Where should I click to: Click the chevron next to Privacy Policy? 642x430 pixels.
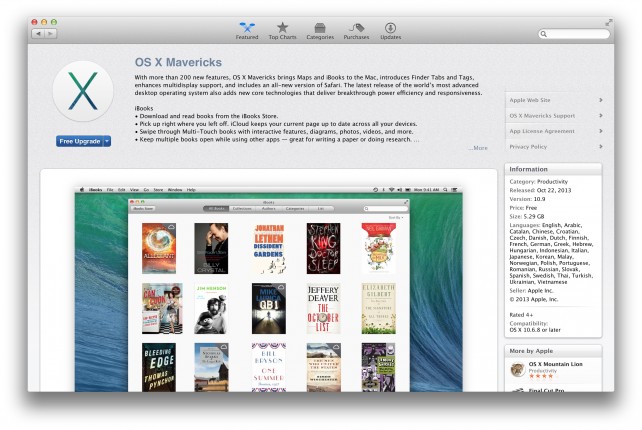[x=601, y=147]
